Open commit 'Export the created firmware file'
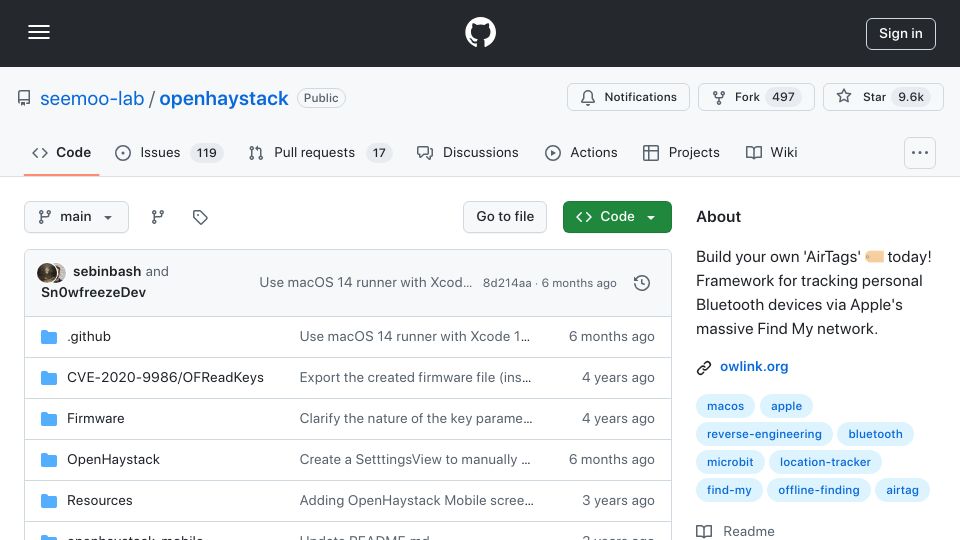 click(x=415, y=378)
